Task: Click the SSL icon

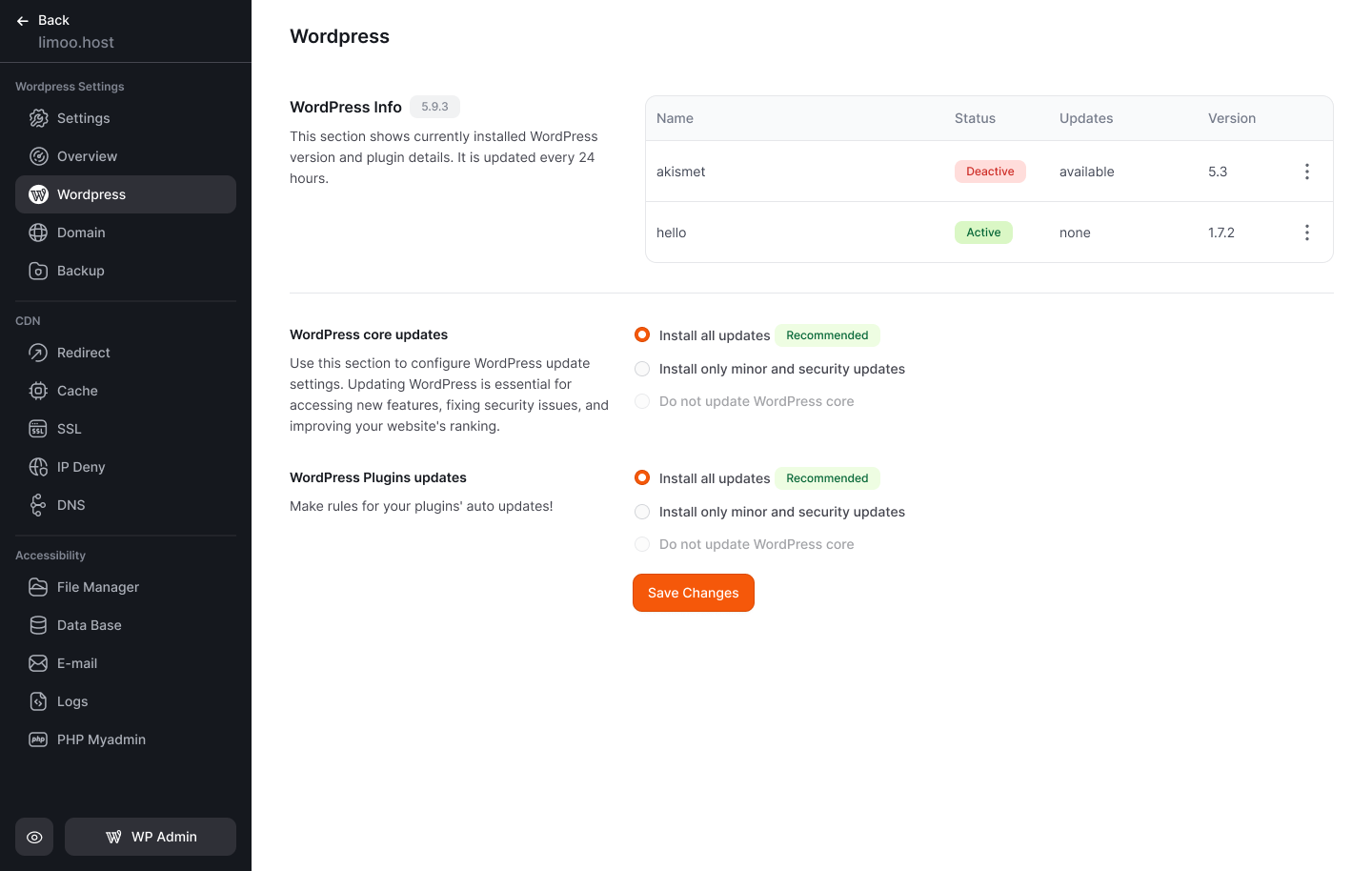Action: 38,429
